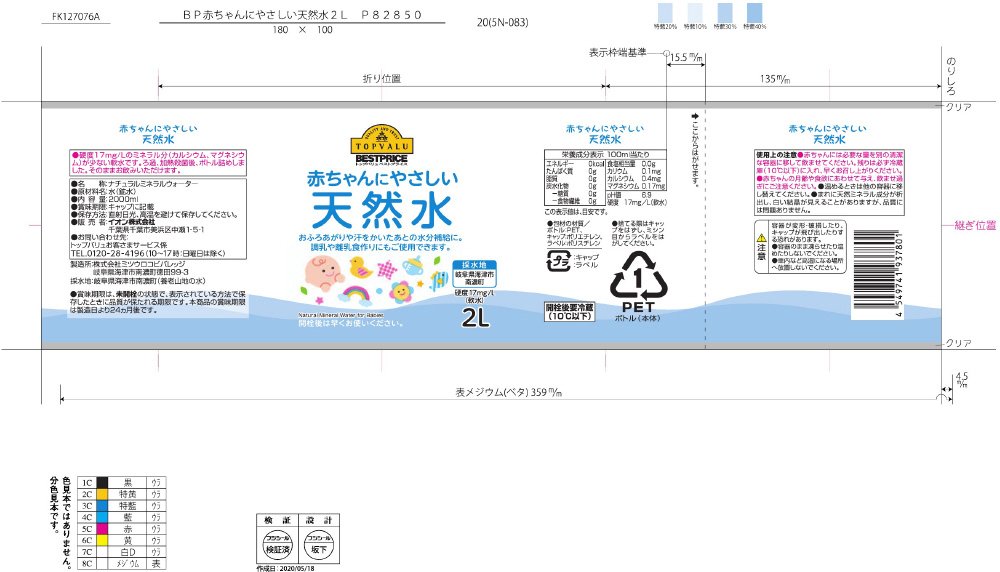Screen dimensions: 1000x572
Task: Click the 表メジウム(ベタ) 359mm label
Action: [508, 392]
